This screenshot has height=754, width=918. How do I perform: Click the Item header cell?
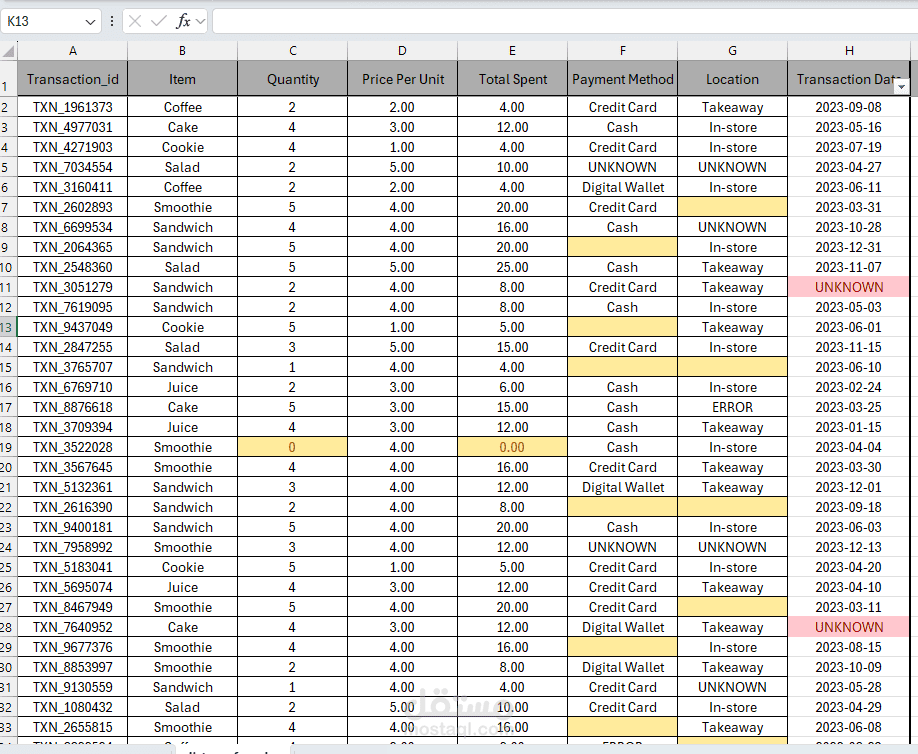pyautogui.click(x=183, y=79)
